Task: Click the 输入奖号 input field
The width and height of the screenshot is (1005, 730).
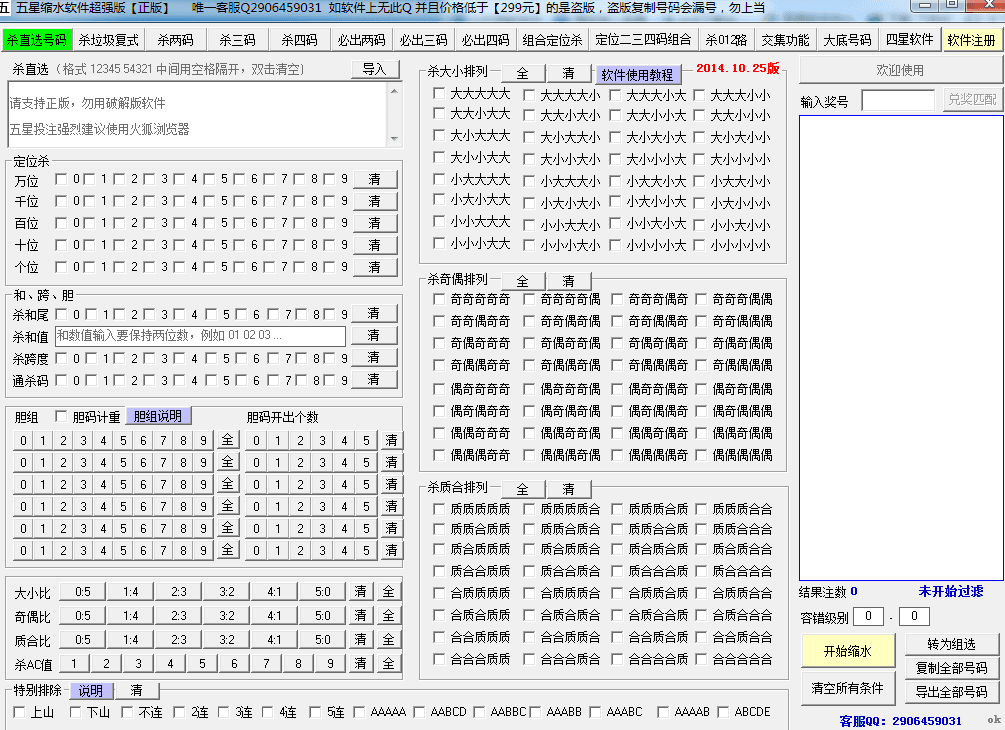Action: [x=898, y=101]
